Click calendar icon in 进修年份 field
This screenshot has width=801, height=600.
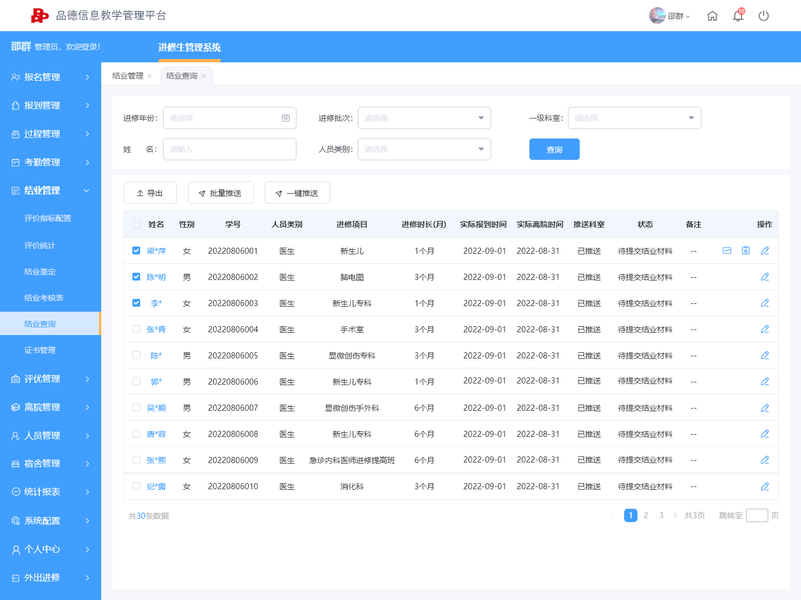286,118
